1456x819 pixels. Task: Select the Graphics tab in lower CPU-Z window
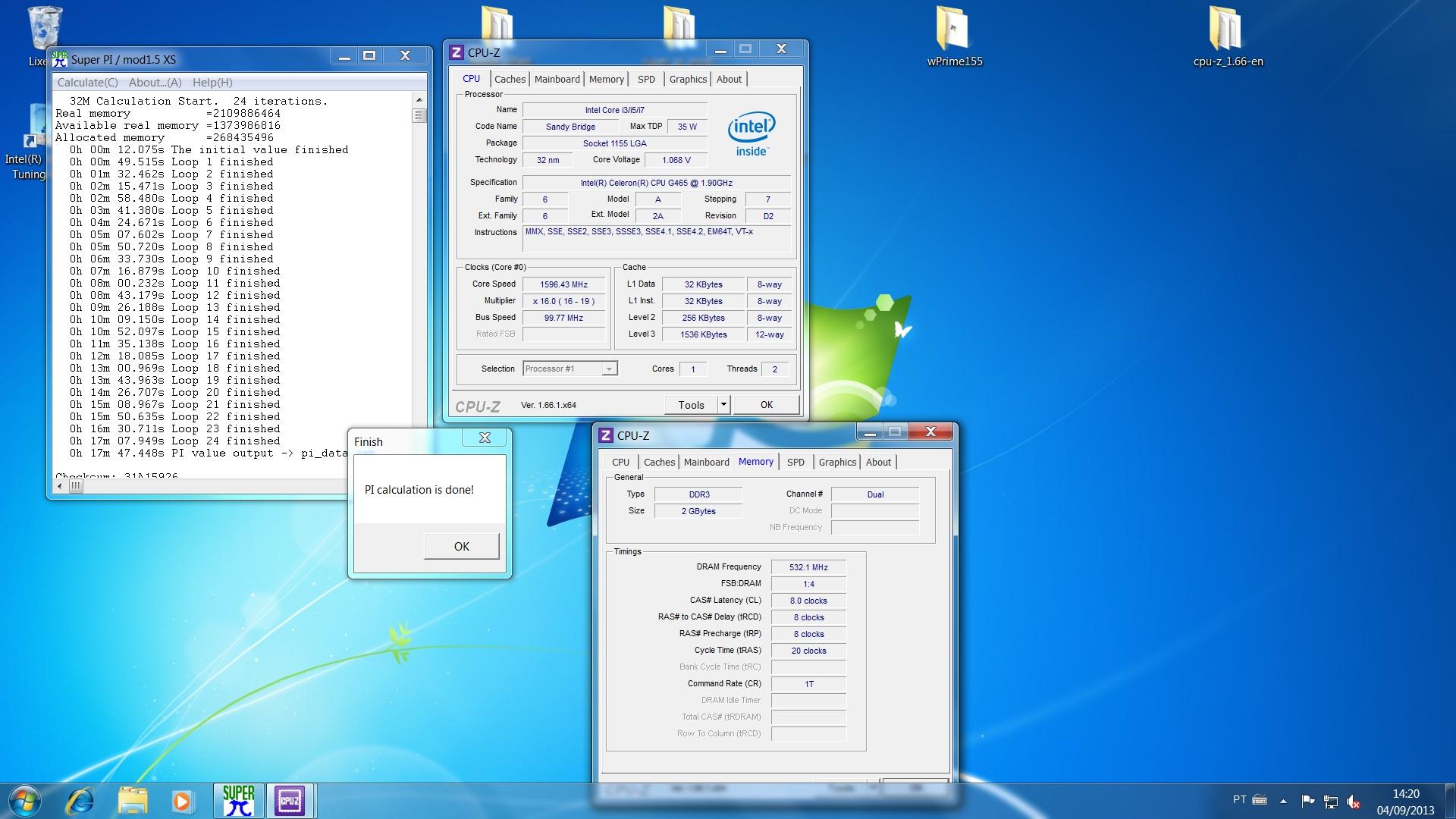(x=837, y=462)
